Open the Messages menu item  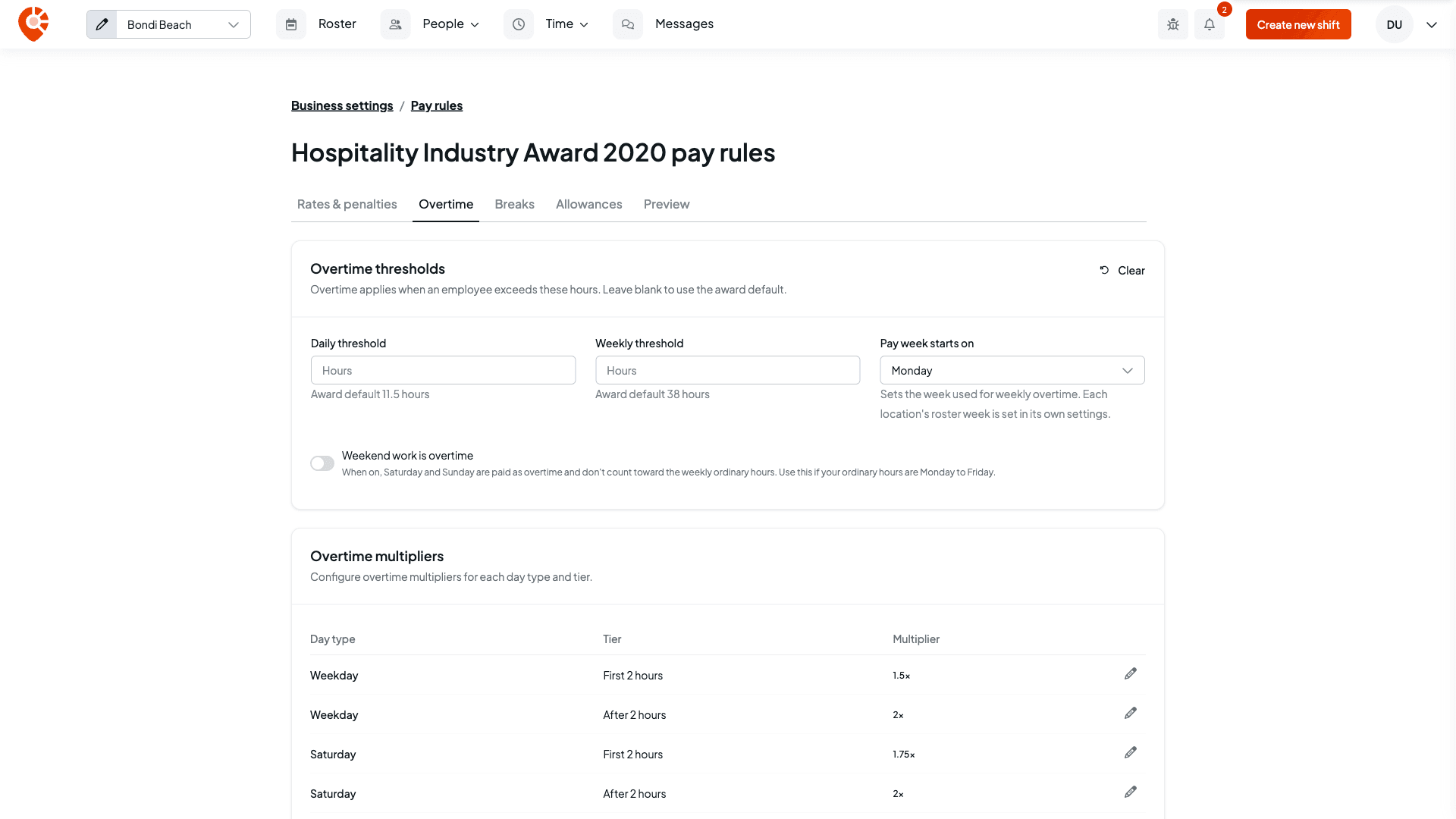684,24
